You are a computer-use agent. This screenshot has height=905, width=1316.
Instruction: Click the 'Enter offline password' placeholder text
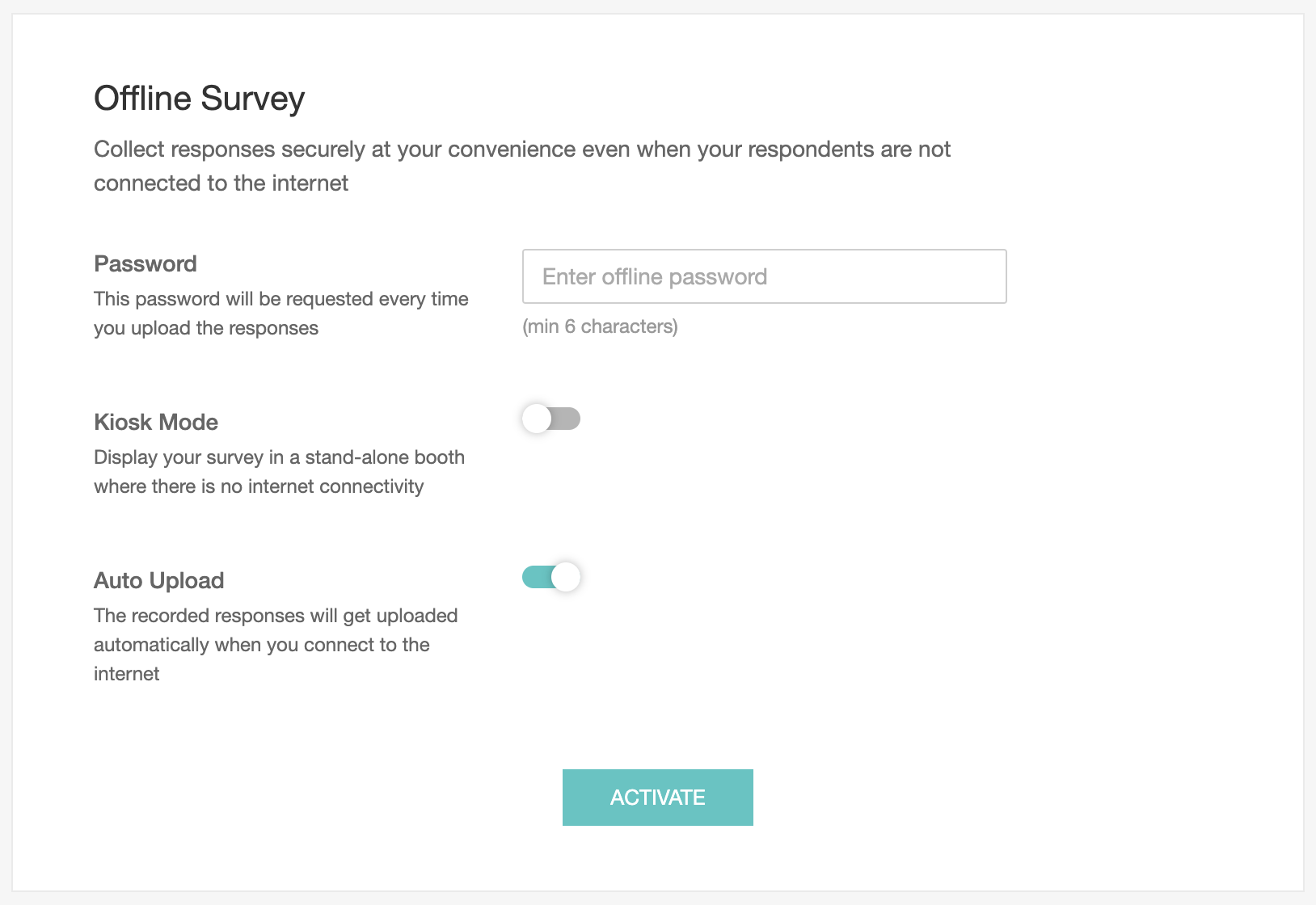[655, 277]
